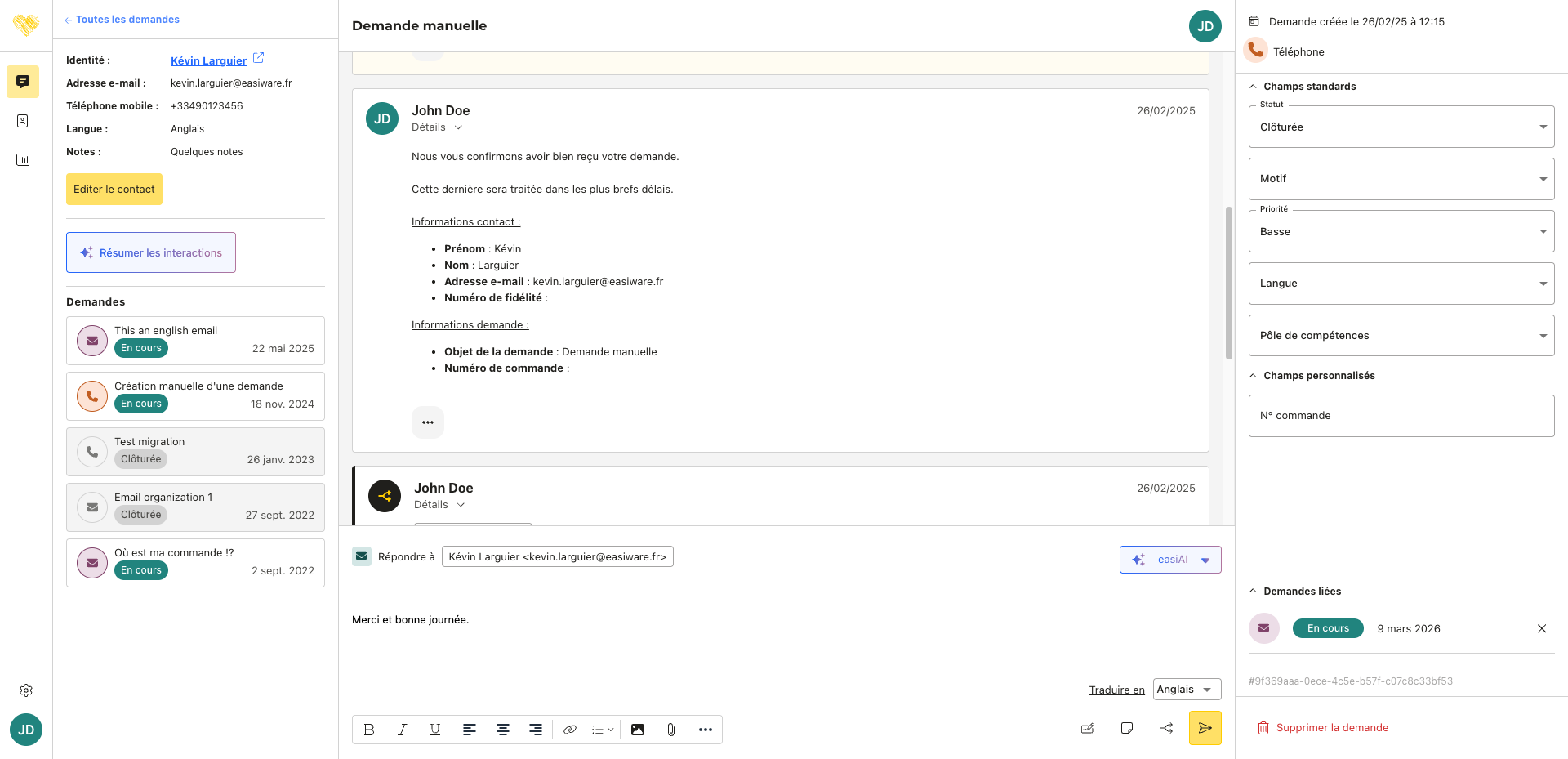Collapse the Champs standards section

1254,87
